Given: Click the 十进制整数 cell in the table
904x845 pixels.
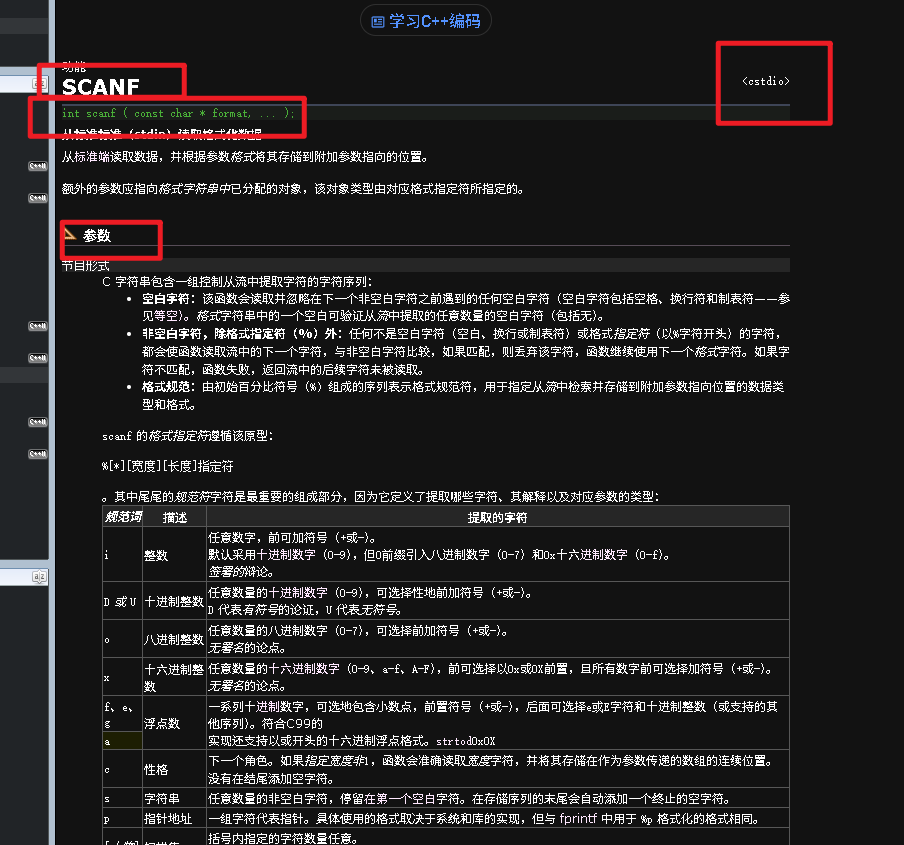Looking at the screenshot, I should coord(174,601).
